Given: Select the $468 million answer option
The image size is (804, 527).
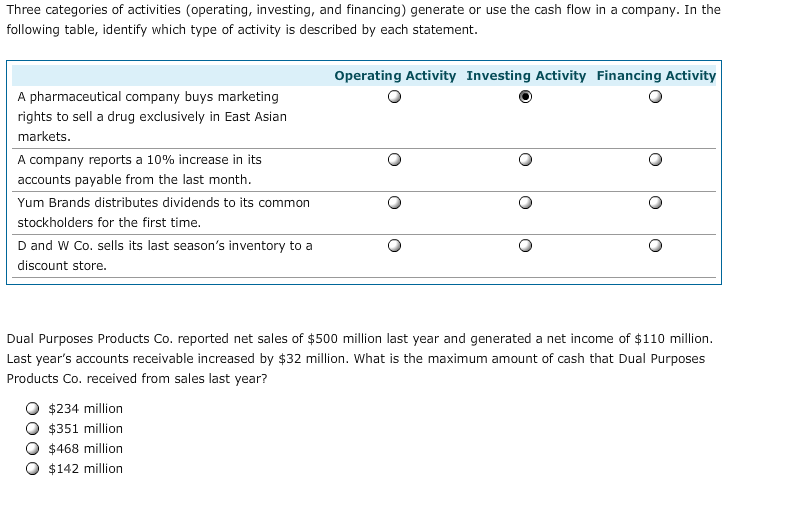Looking at the screenshot, I should tap(32, 449).
